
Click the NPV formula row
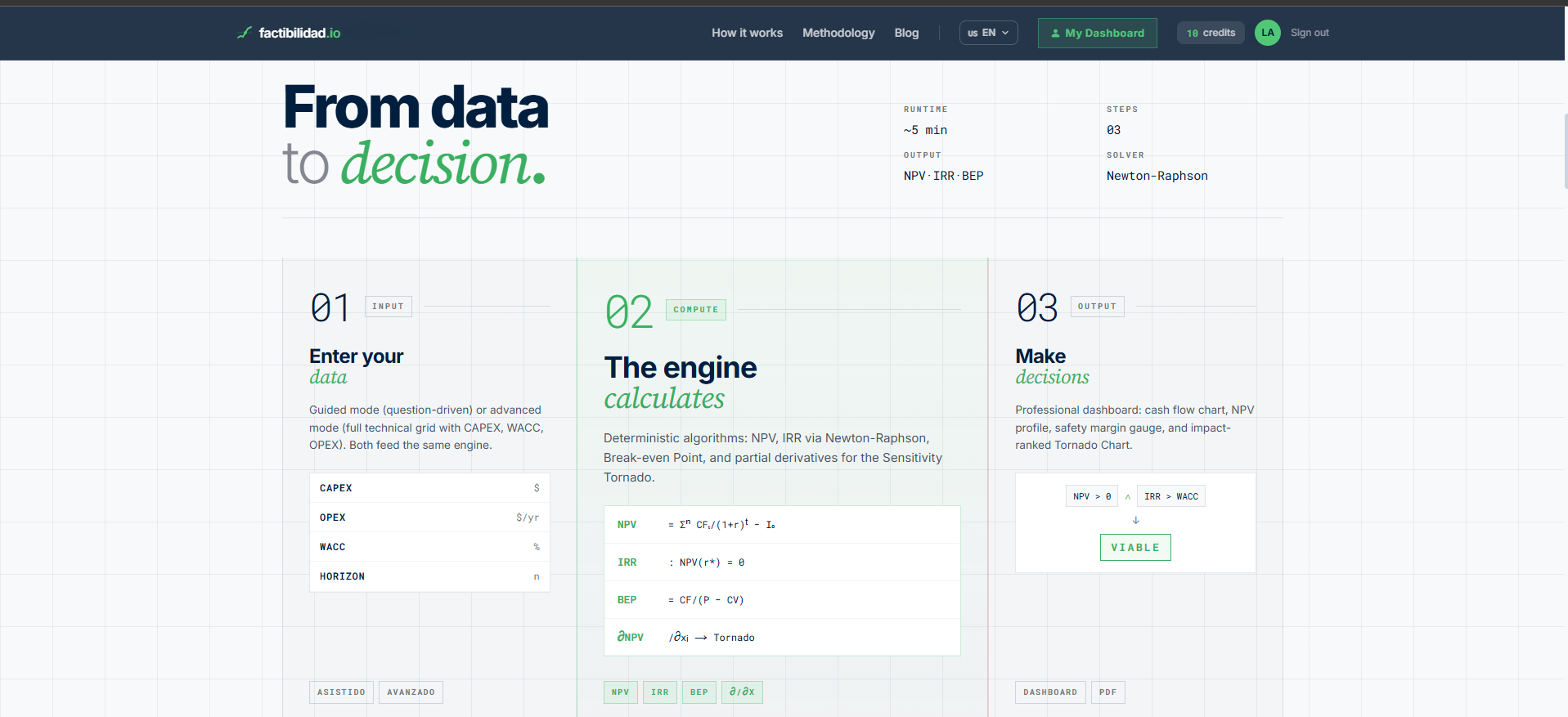[782, 525]
